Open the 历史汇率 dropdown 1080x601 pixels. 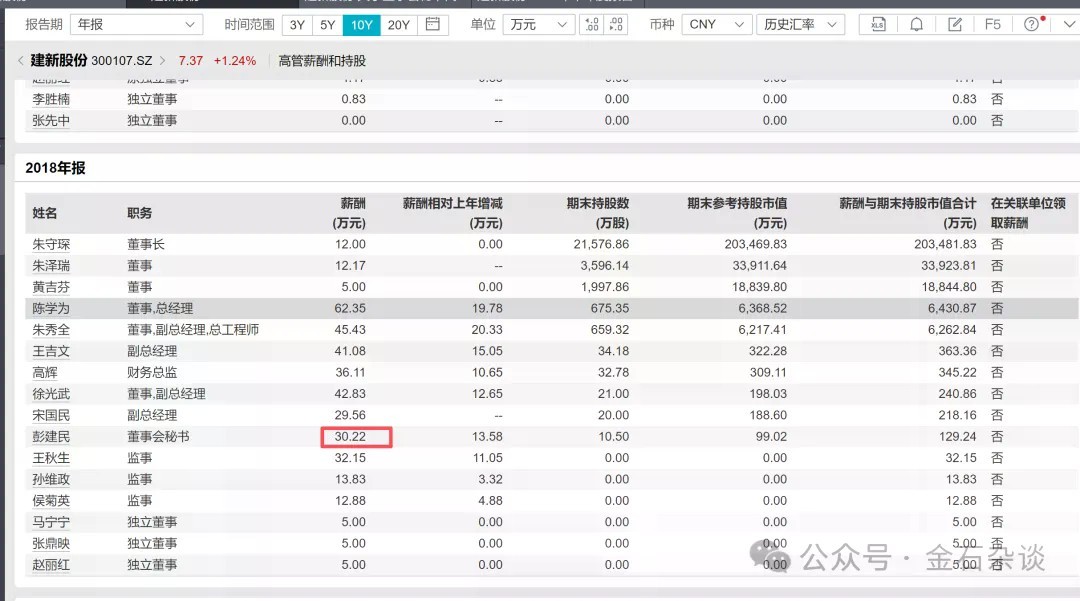pyautogui.click(x=800, y=25)
